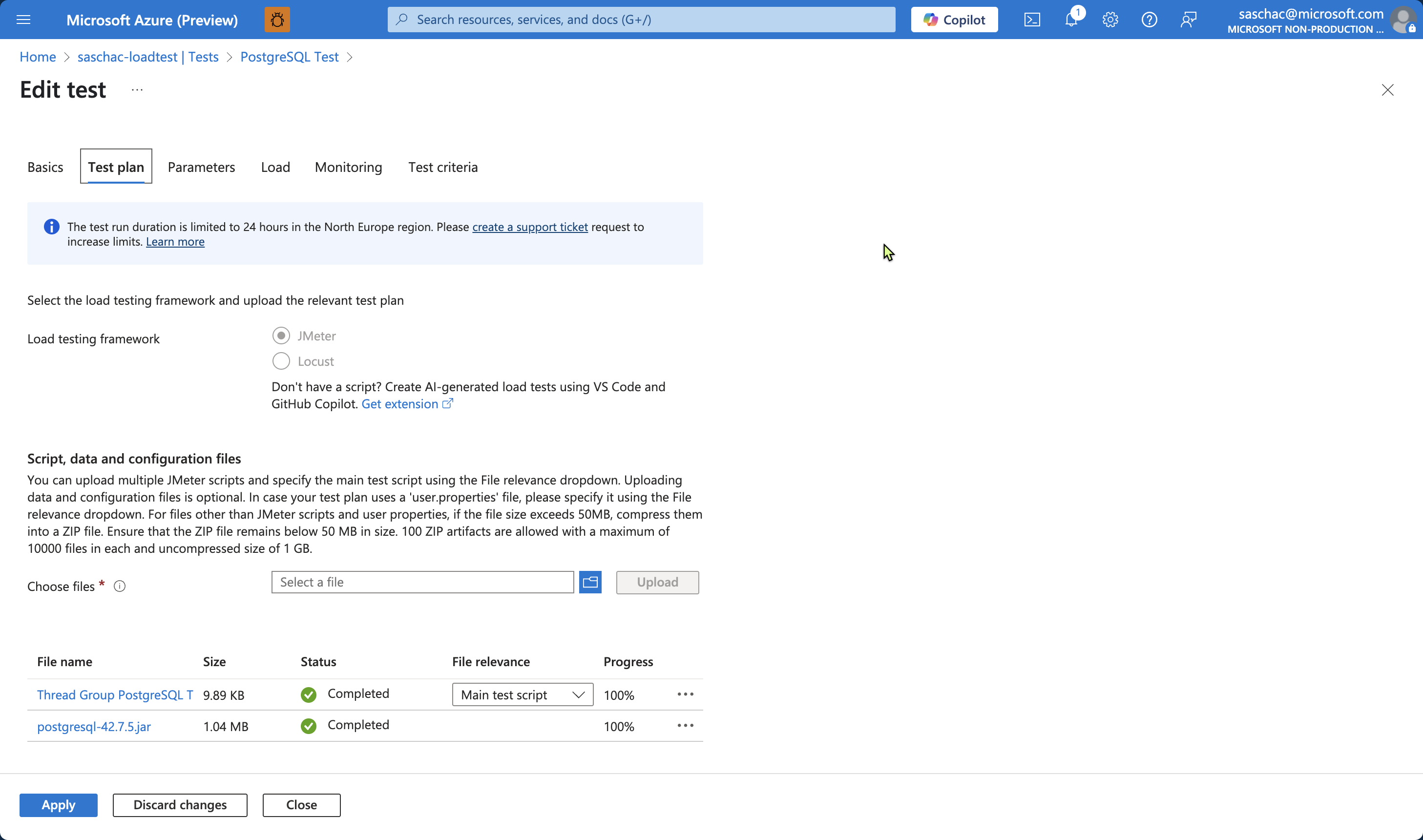1423x840 pixels.
Task: Click the Size column header
Action: 214,662
